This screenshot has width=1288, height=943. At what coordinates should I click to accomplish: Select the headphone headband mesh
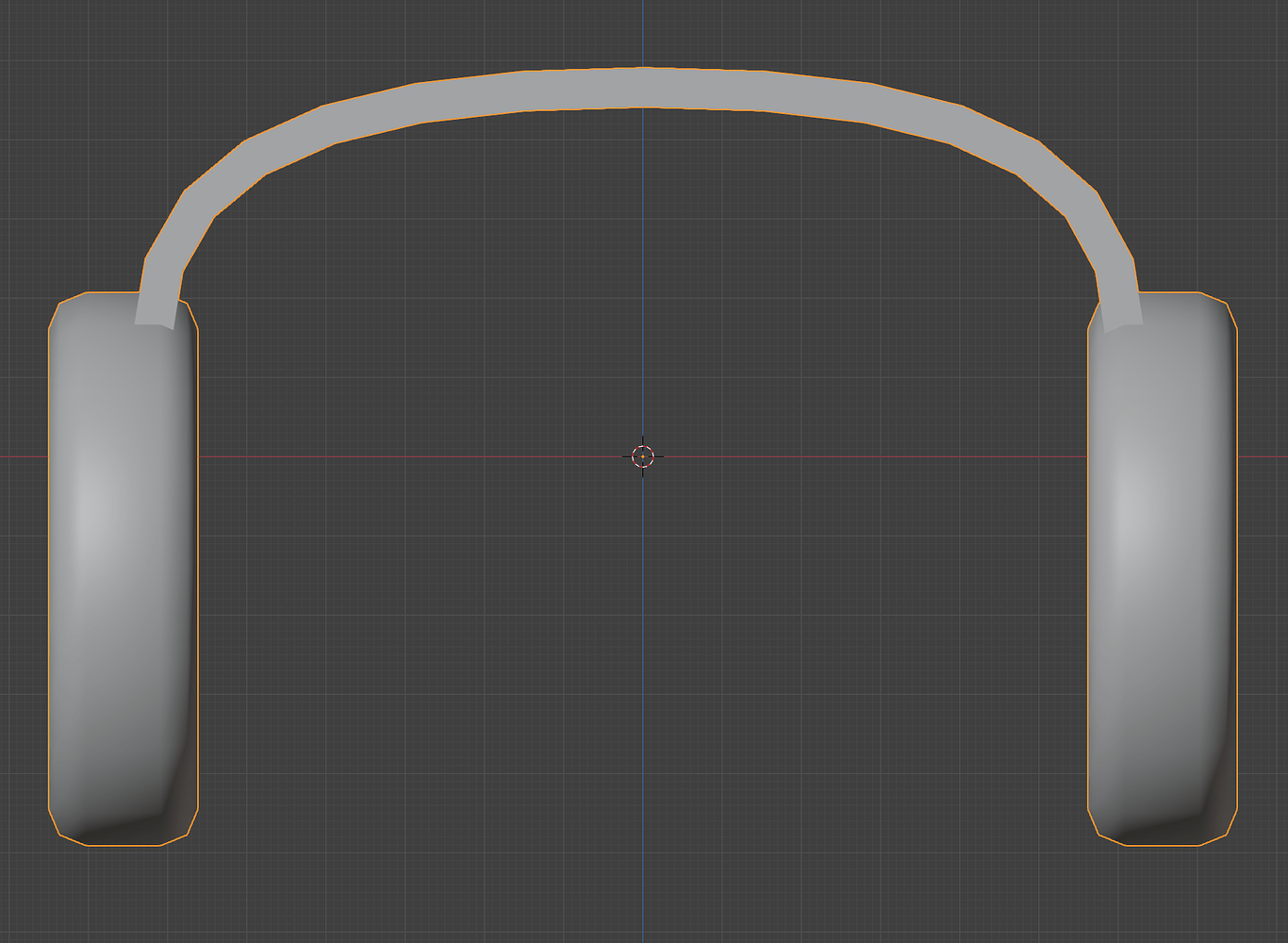pos(644,90)
